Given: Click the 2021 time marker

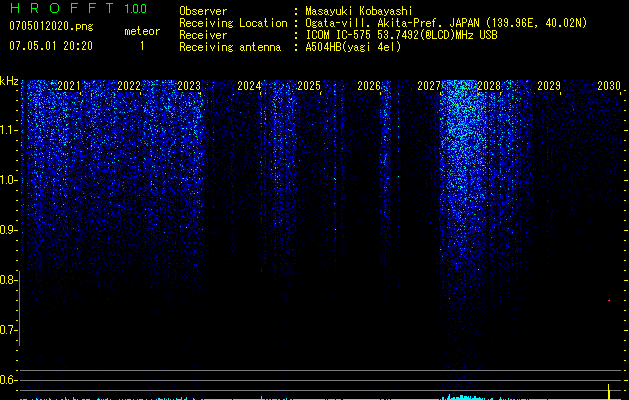Looking at the screenshot, I should [x=69, y=85].
